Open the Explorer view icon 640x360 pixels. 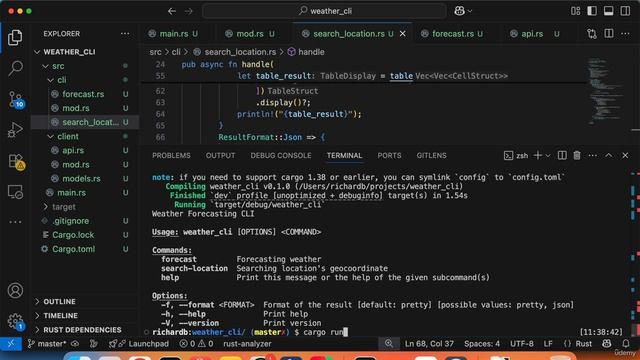click(15, 37)
